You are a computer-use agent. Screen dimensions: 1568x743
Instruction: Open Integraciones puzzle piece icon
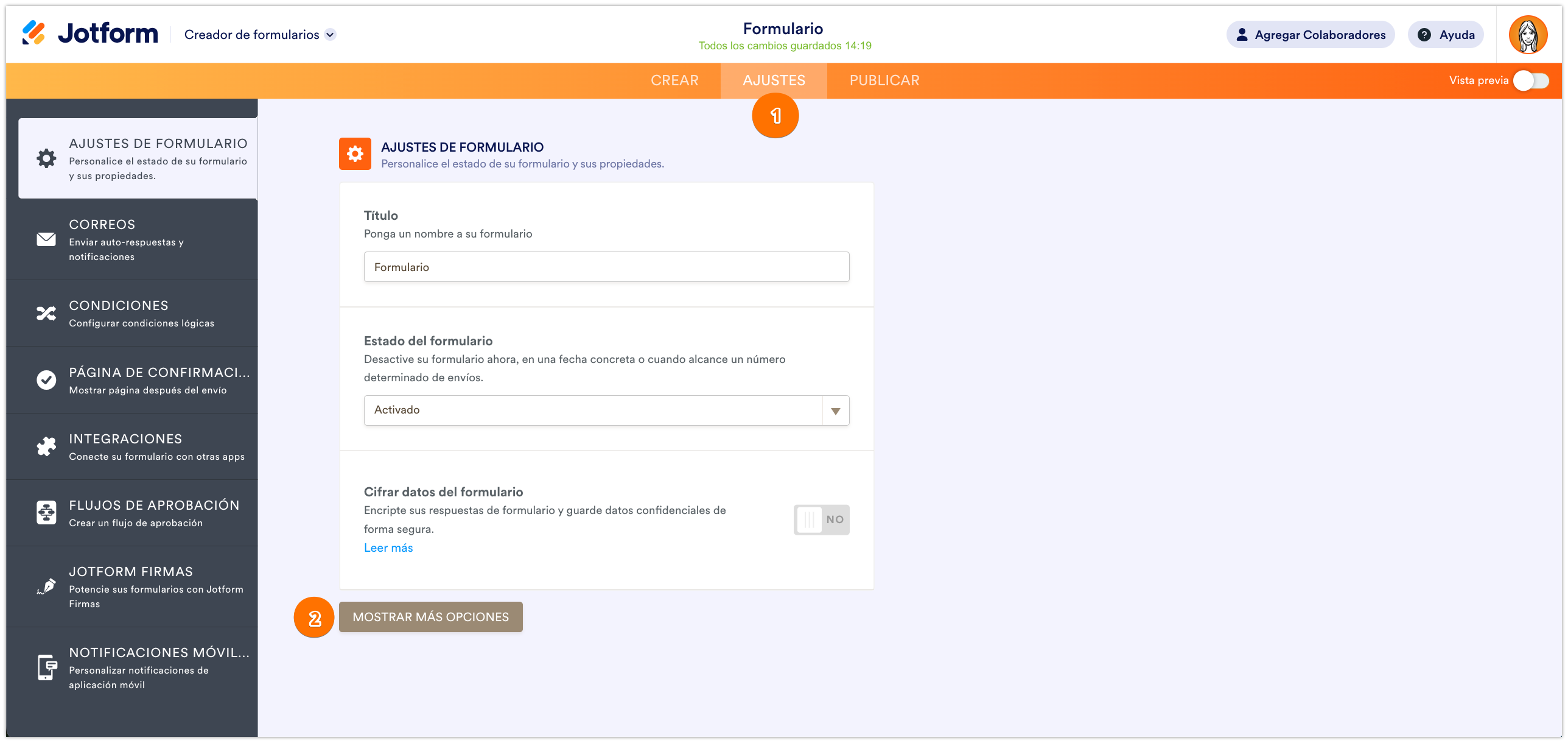pos(46,446)
